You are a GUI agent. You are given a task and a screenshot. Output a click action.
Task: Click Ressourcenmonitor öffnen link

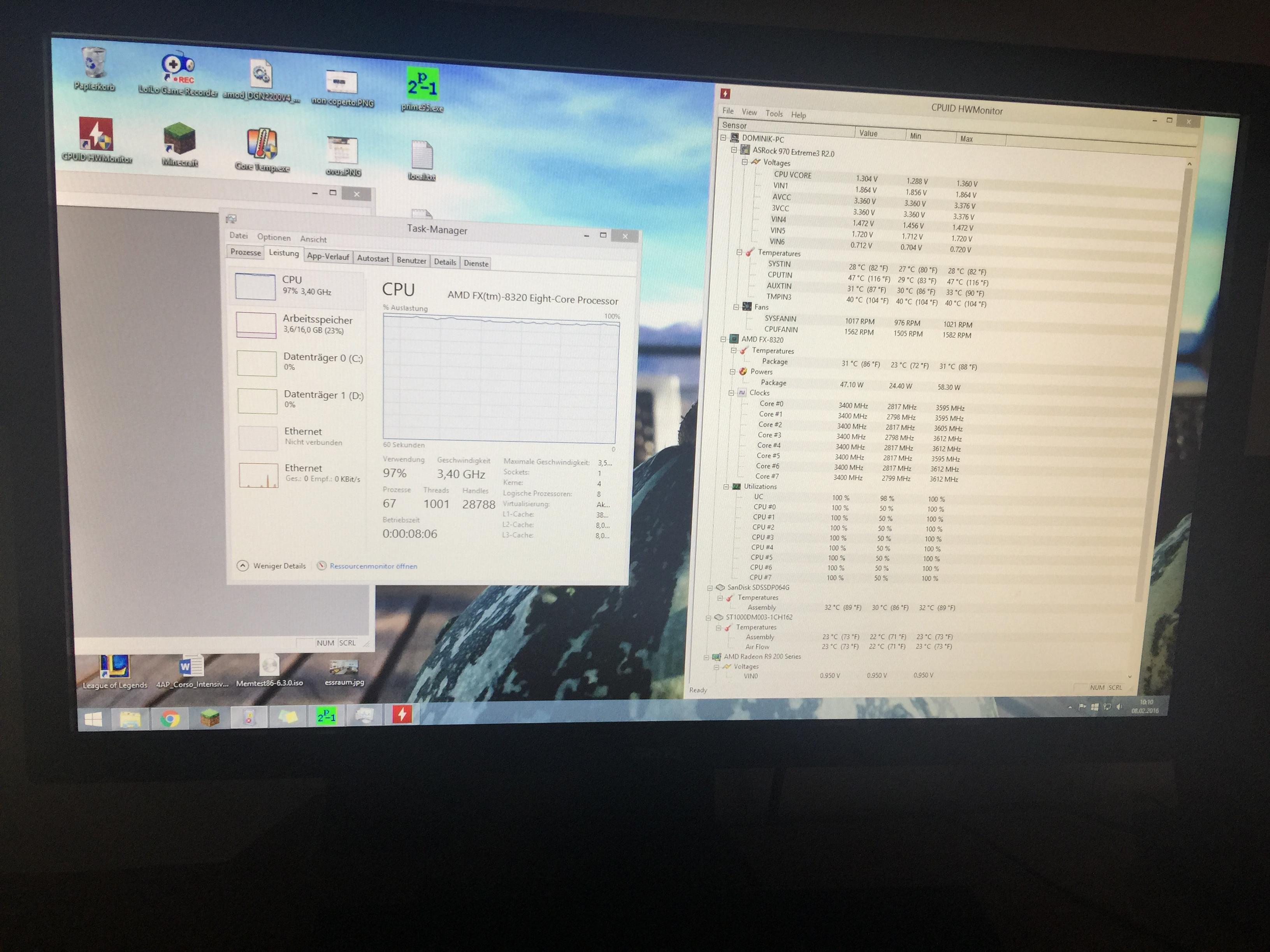(x=373, y=566)
